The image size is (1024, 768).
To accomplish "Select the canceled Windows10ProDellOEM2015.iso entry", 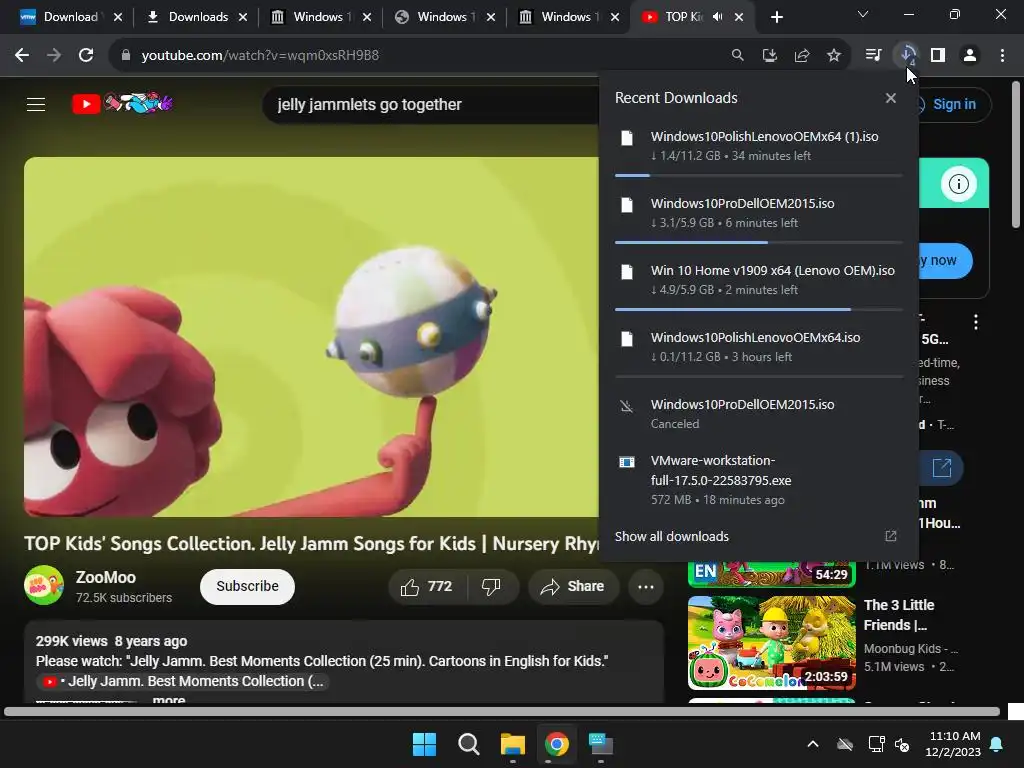I will coord(759,413).
